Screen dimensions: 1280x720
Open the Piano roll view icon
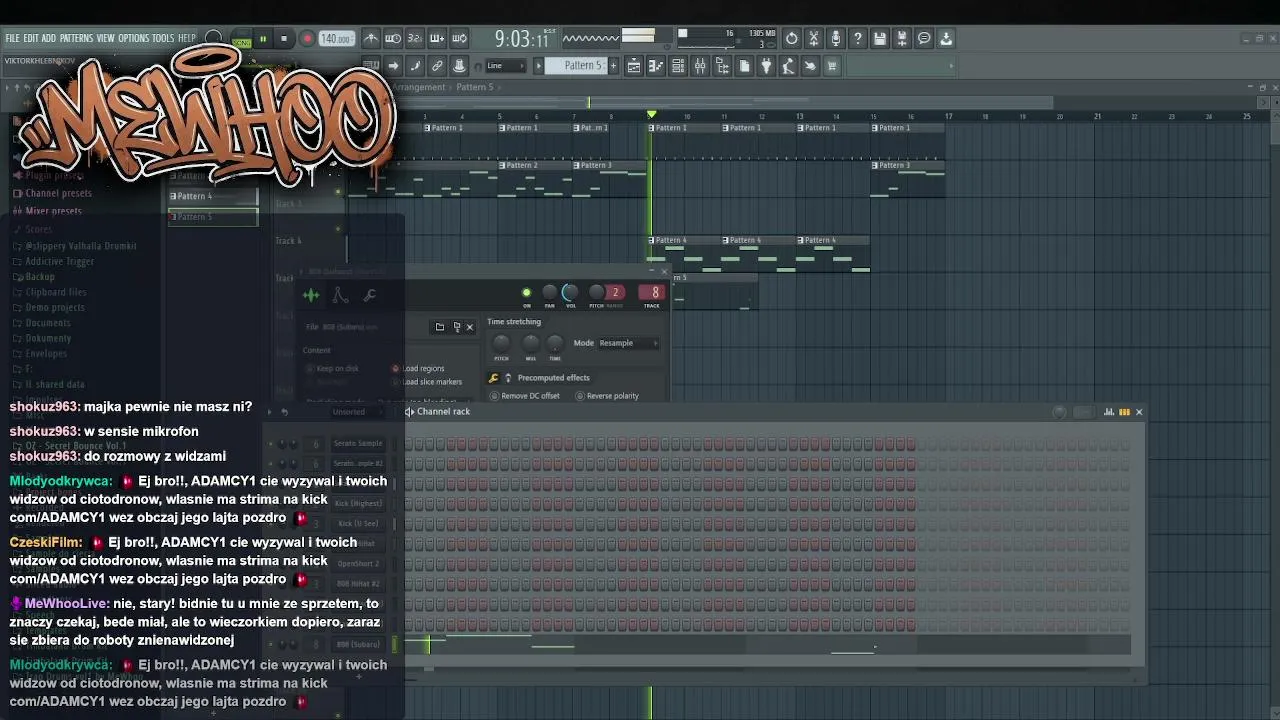click(x=656, y=66)
